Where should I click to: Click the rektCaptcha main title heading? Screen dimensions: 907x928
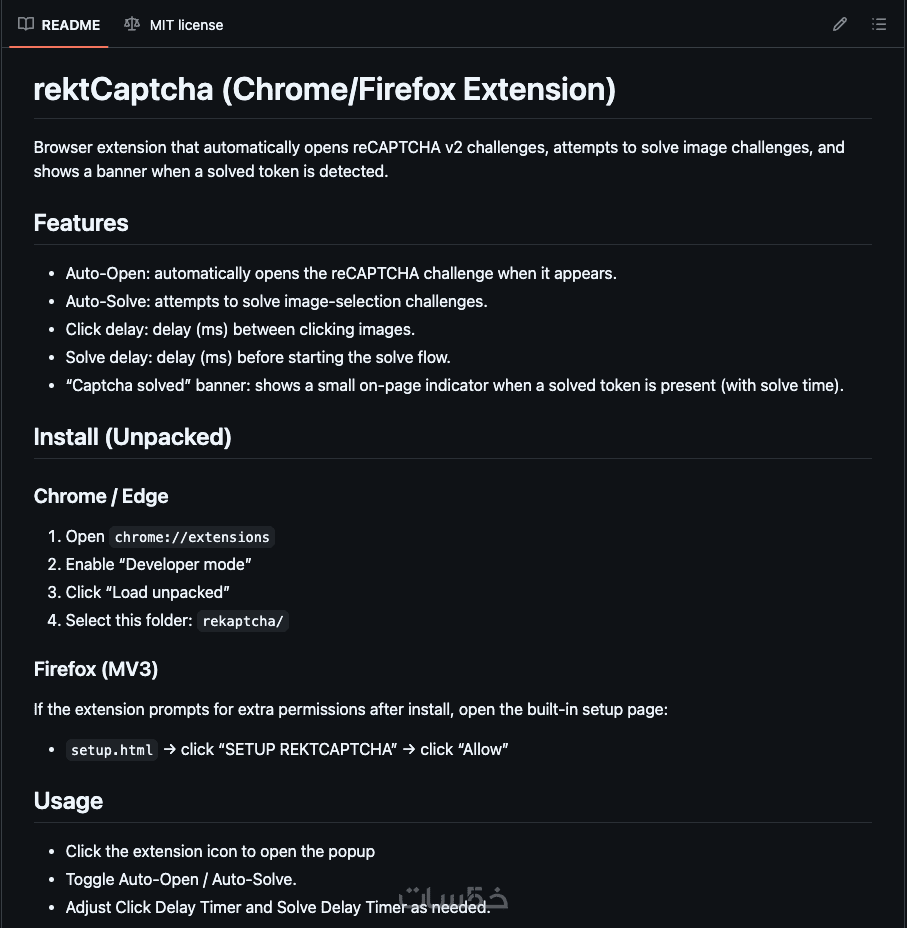click(324, 89)
